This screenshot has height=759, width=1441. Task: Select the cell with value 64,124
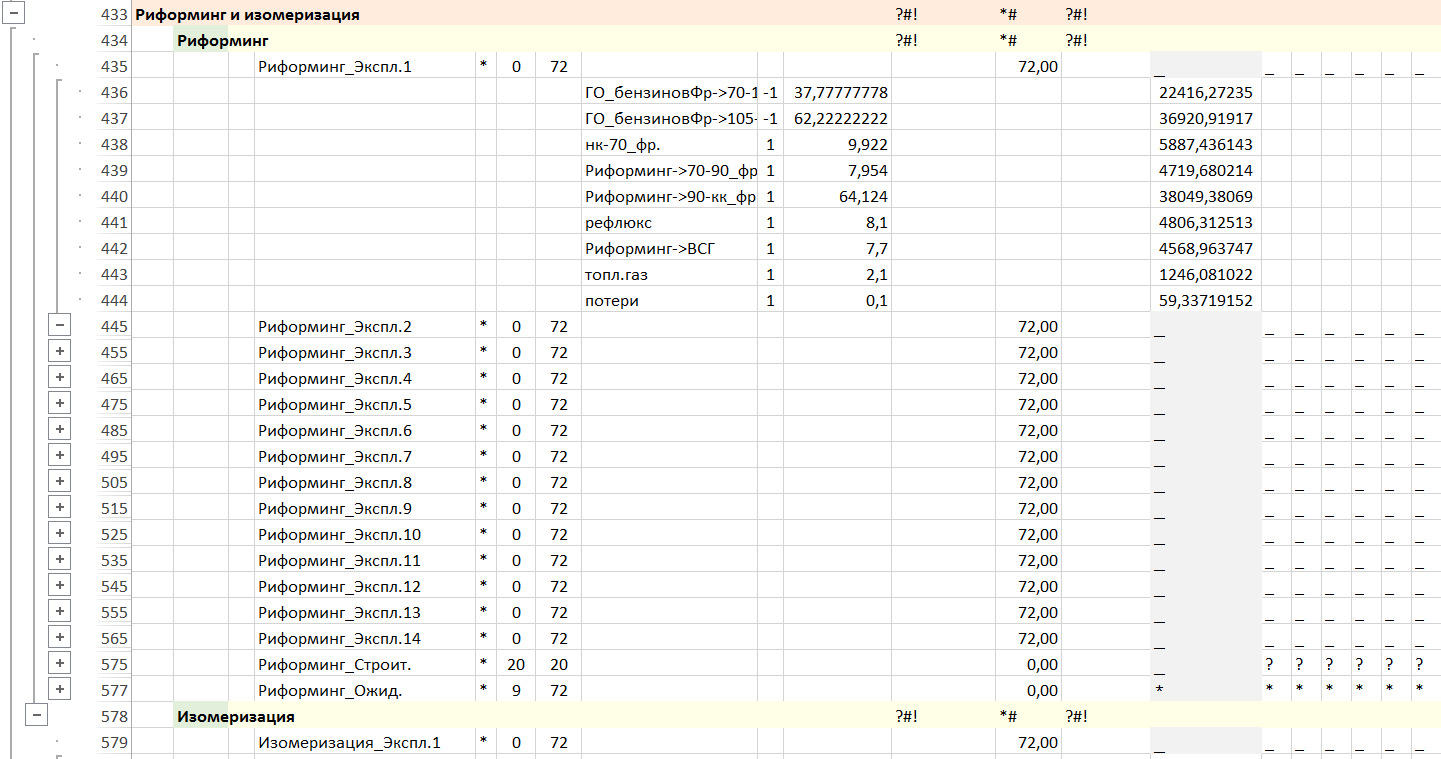point(836,197)
